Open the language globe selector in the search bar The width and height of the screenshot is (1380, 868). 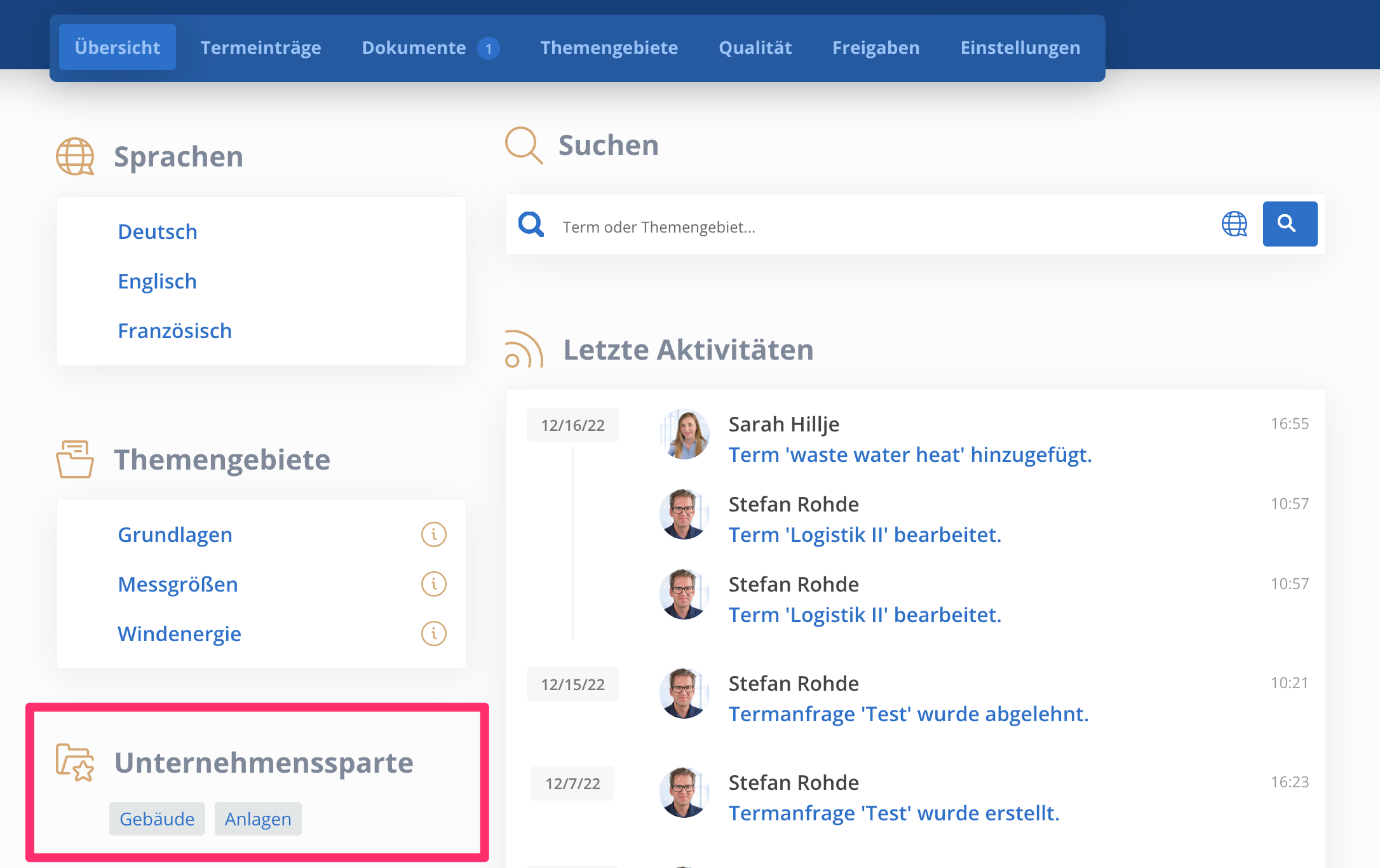(x=1235, y=224)
